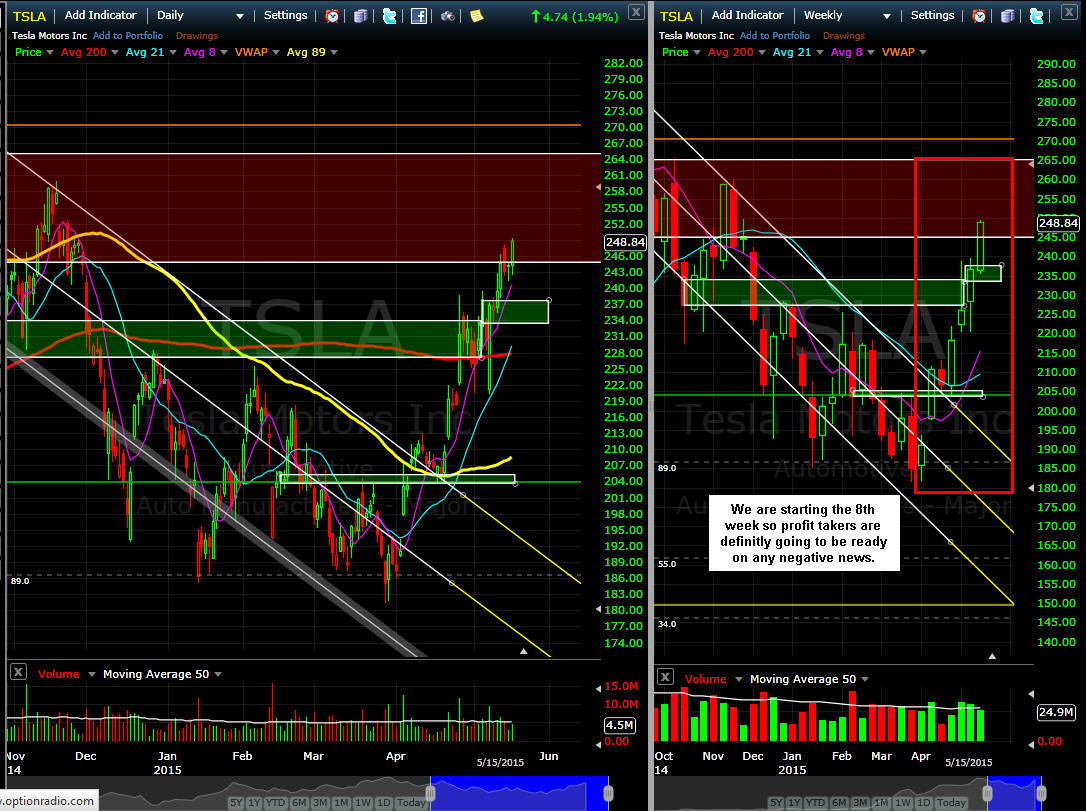The width and height of the screenshot is (1086, 811).
Task: Click the profit takers text annotation
Action: [803, 533]
